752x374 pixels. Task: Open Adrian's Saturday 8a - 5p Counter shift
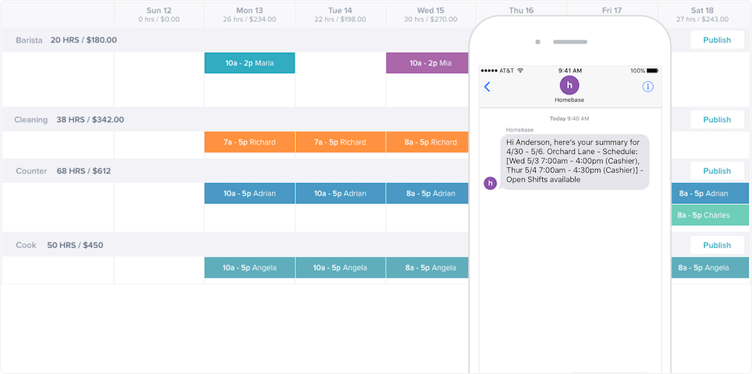point(710,193)
